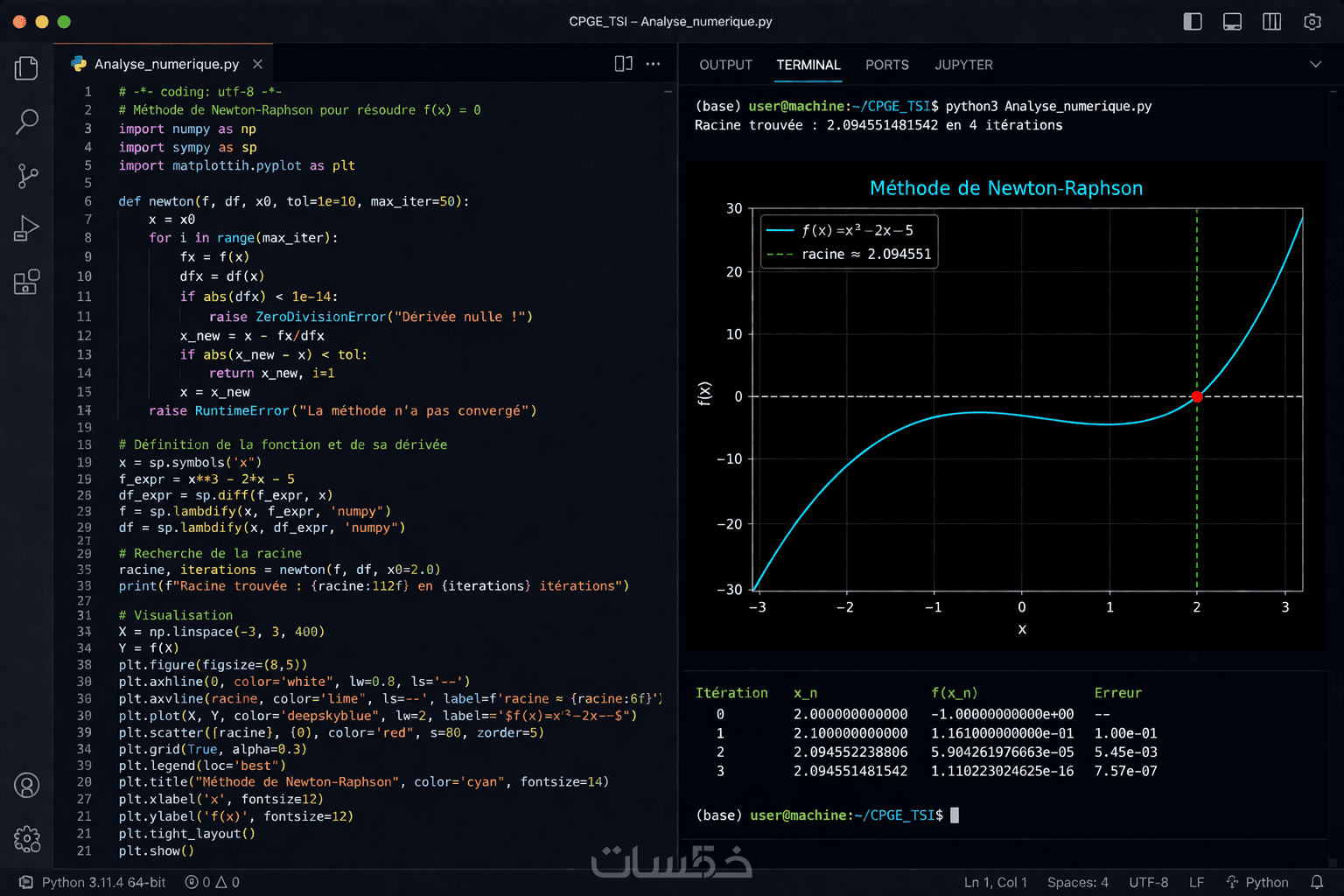1344x896 pixels.
Task: Select encoding UTF-8 in status bar
Action: pos(1148,882)
